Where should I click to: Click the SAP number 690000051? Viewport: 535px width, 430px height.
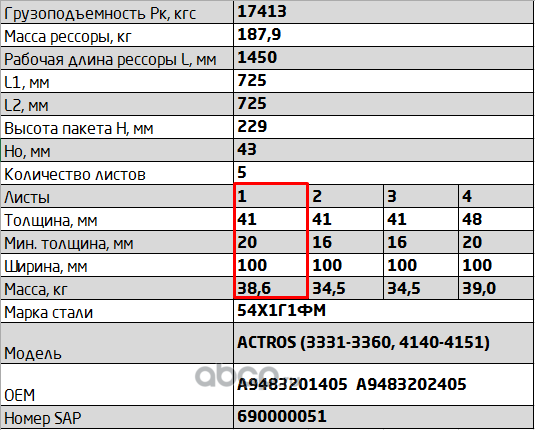282,416
